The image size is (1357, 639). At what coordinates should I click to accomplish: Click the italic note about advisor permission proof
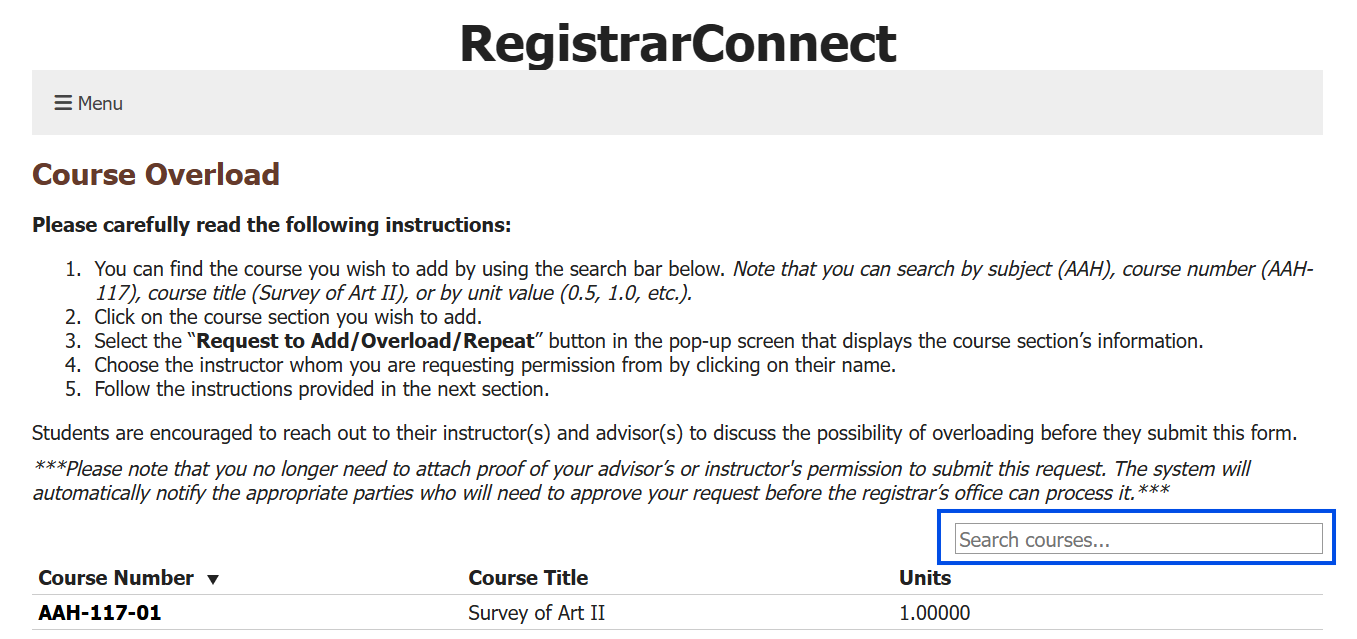click(x=640, y=480)
